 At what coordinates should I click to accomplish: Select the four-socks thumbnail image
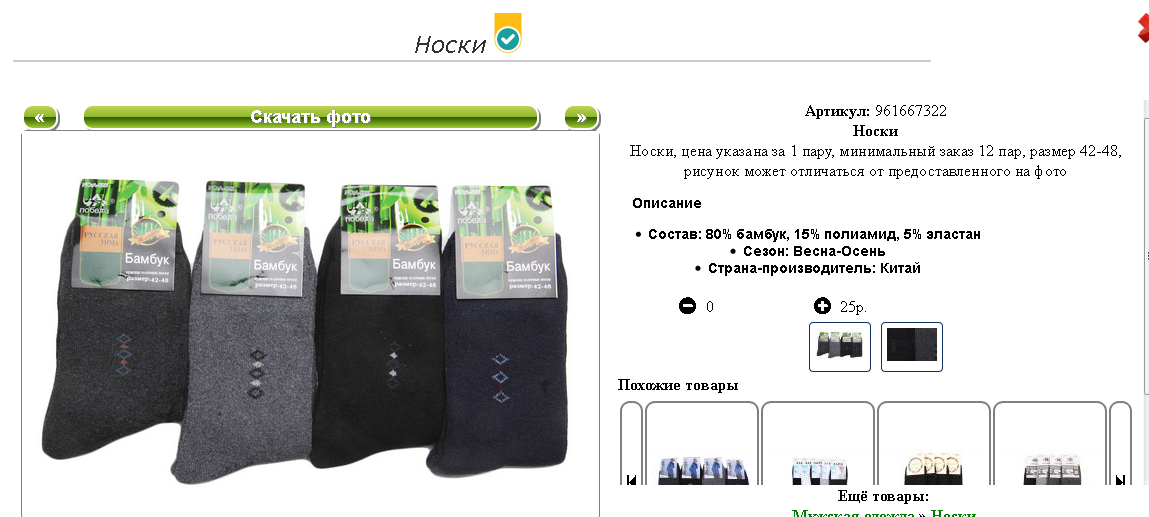pos(840,347)
